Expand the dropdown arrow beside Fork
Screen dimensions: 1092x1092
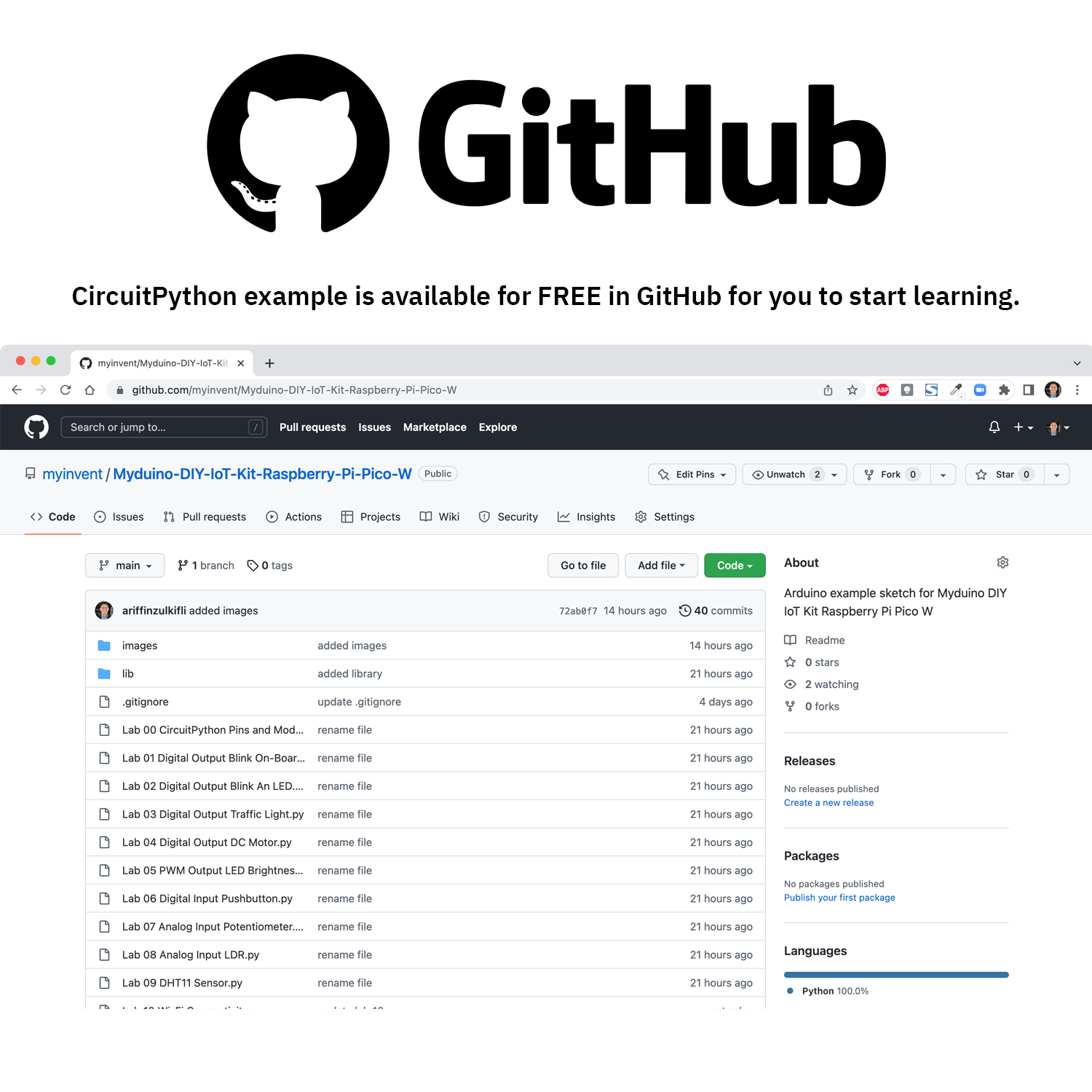tap(943, 475)
